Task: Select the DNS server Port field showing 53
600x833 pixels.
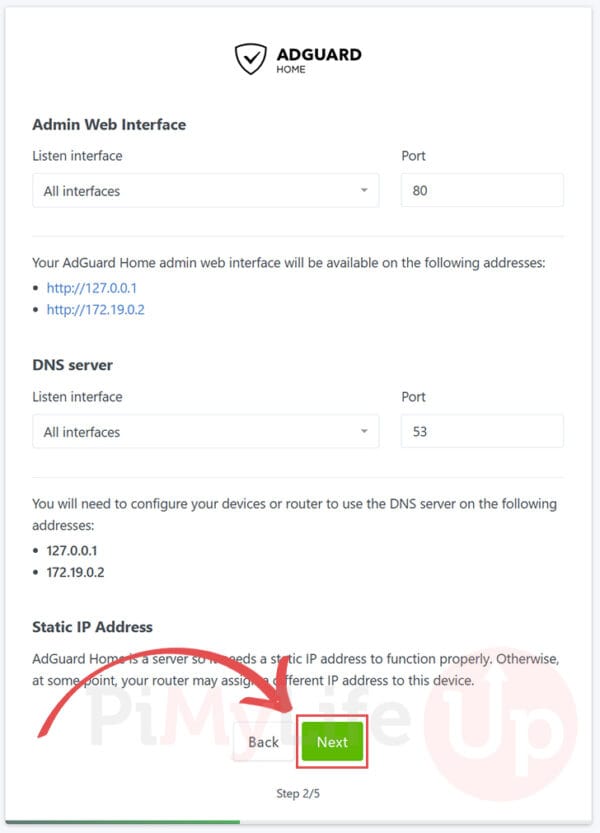Action: (x=482, y=430)
